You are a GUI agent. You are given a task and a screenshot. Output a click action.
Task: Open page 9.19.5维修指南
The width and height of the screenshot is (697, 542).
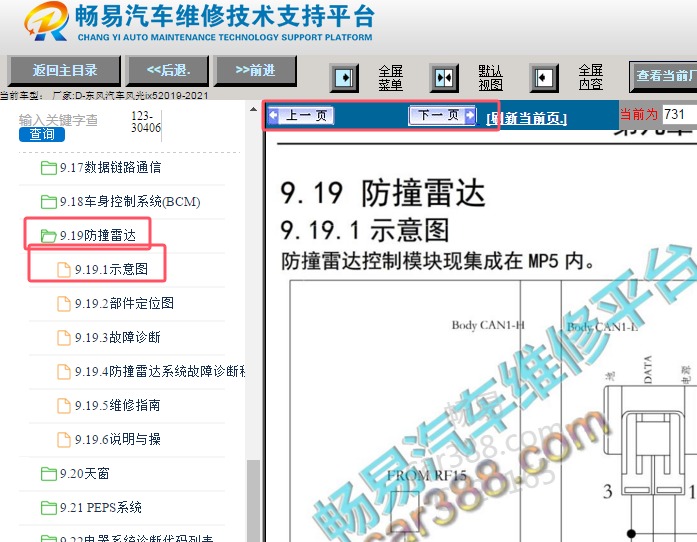[117, 405]
